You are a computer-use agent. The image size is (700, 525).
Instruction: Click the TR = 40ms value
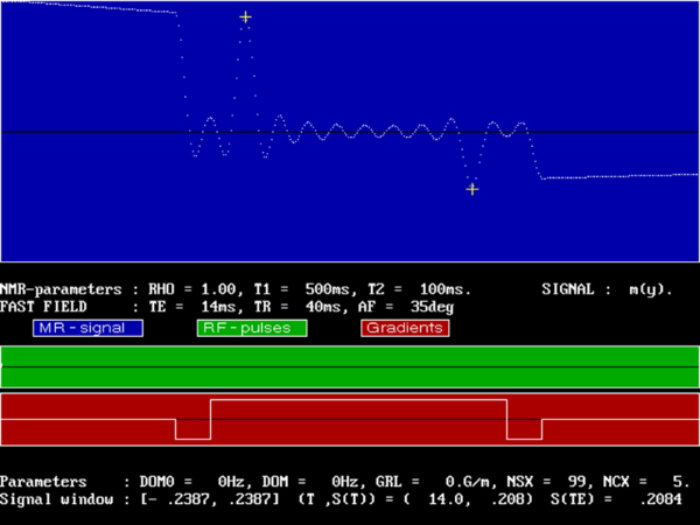[301, 307]
